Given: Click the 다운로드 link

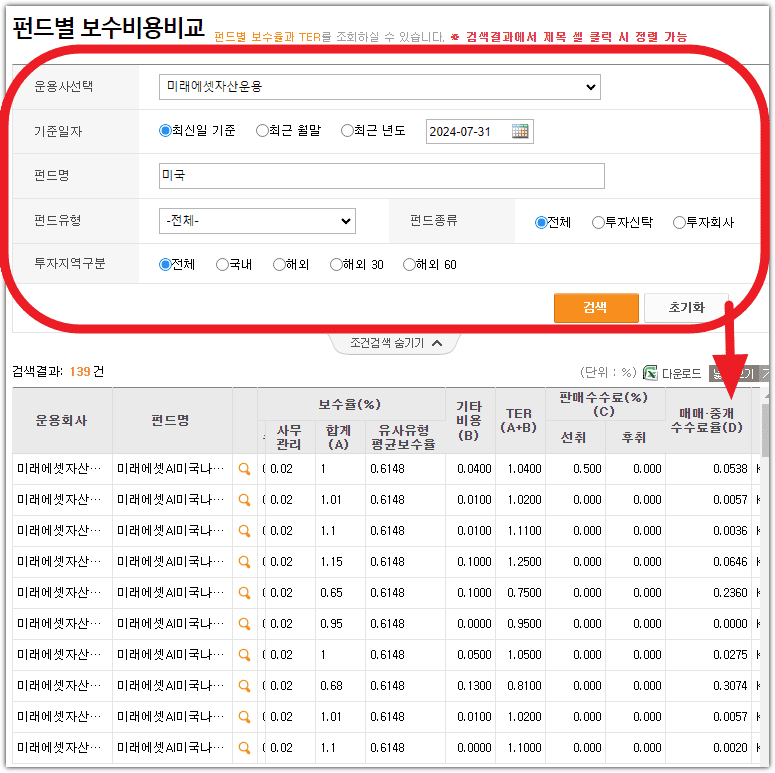Looking at the screenshot, I should [x=681, y=374].
